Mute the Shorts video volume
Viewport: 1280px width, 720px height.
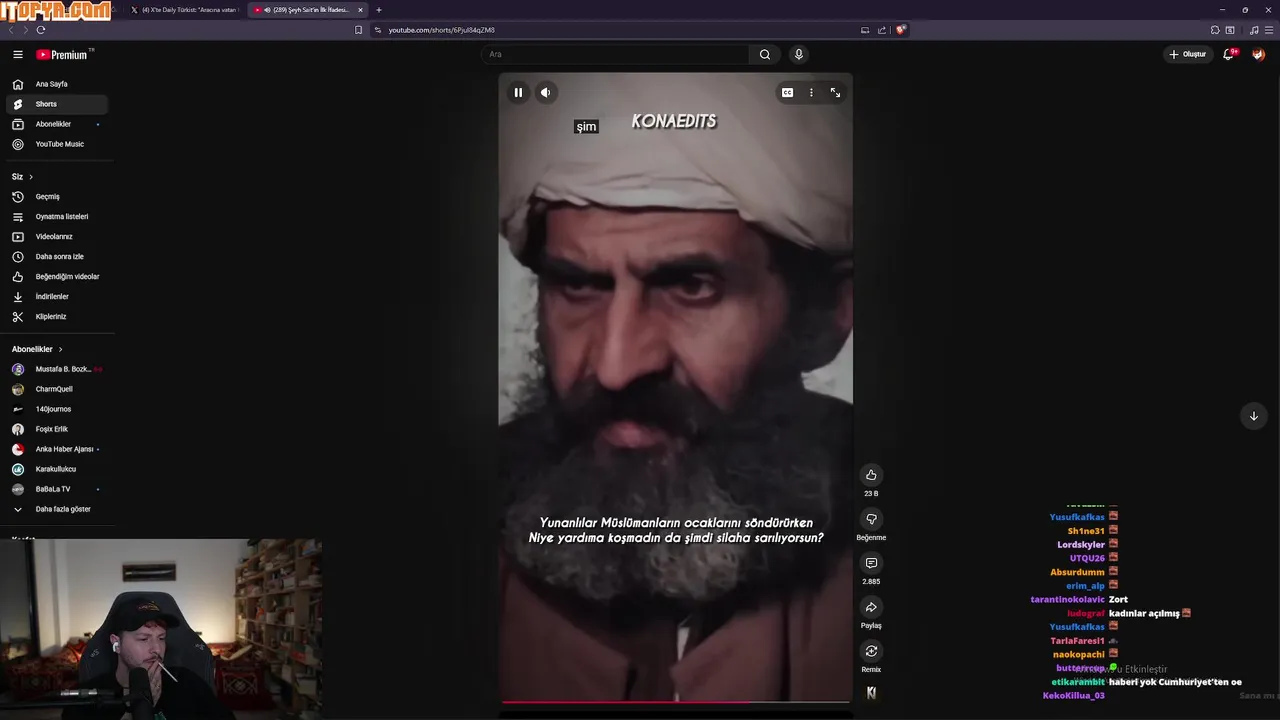tap(545, 92)
